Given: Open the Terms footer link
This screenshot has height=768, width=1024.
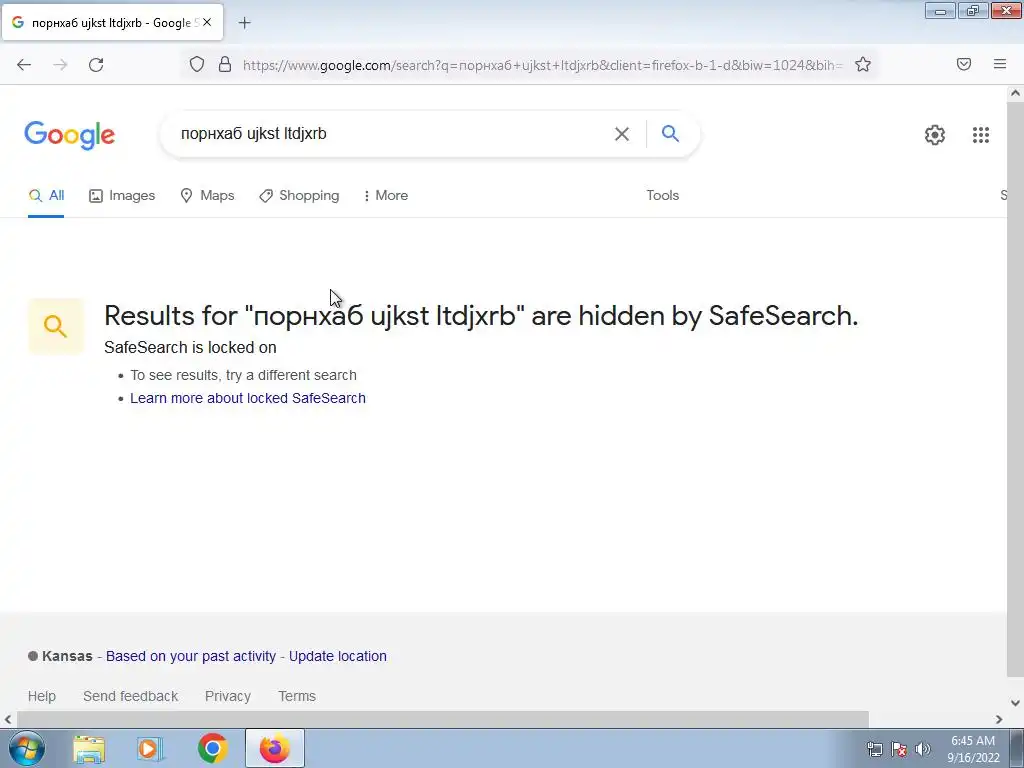Looking at the screenshot, I should point(297,696).
